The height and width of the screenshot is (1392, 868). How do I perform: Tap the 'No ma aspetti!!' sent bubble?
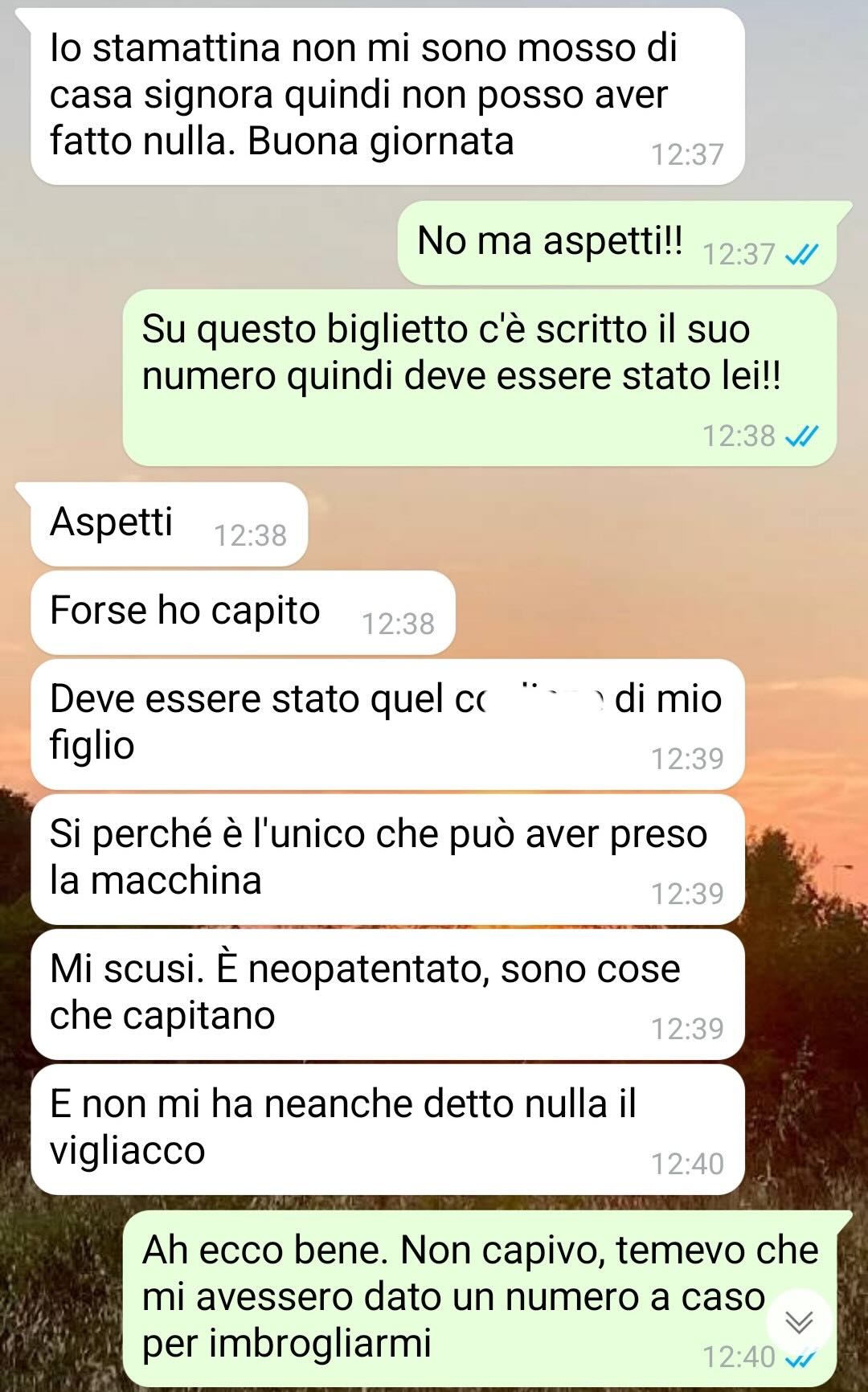tap(617, 243)
